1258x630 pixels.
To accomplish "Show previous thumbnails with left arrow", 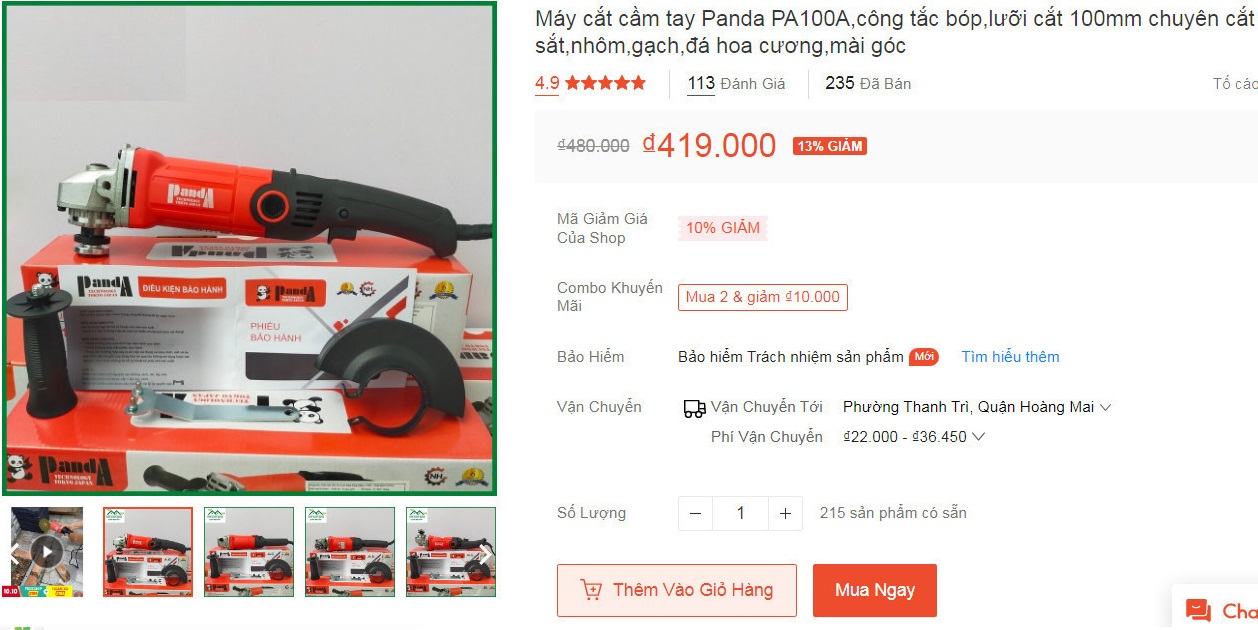I will click(13, 552).
